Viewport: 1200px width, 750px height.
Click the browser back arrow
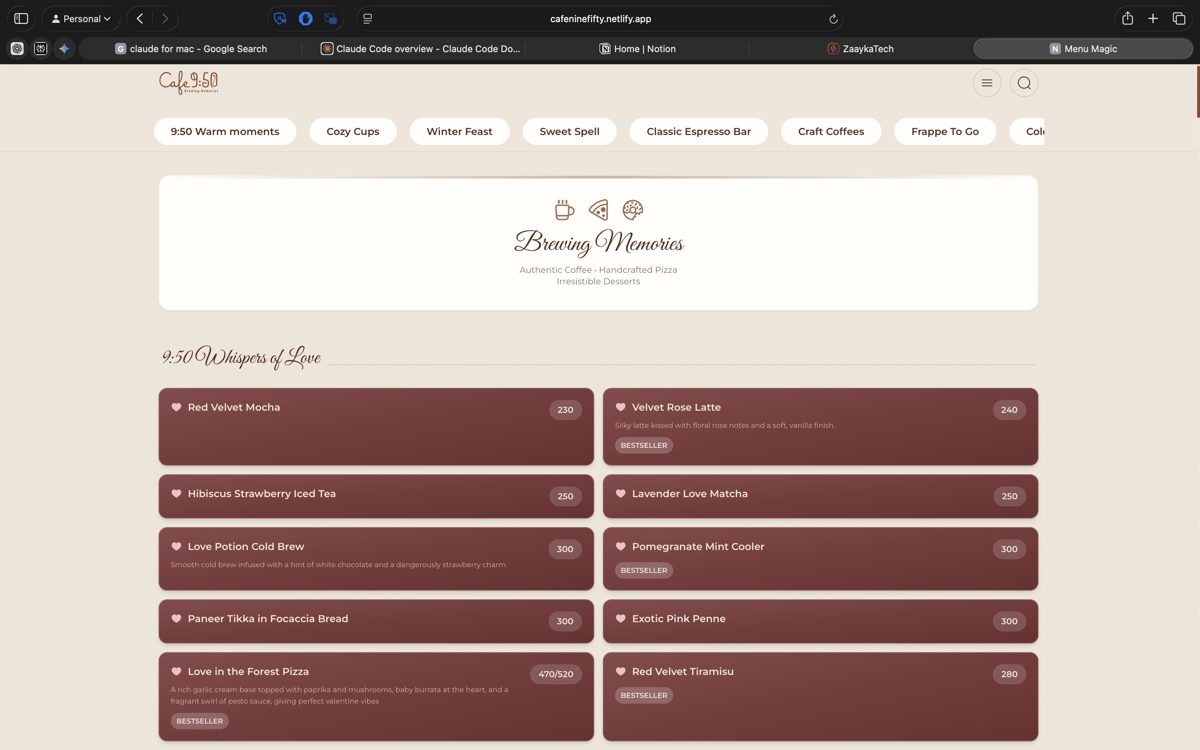pyautogui.click(x=140, y=19)
